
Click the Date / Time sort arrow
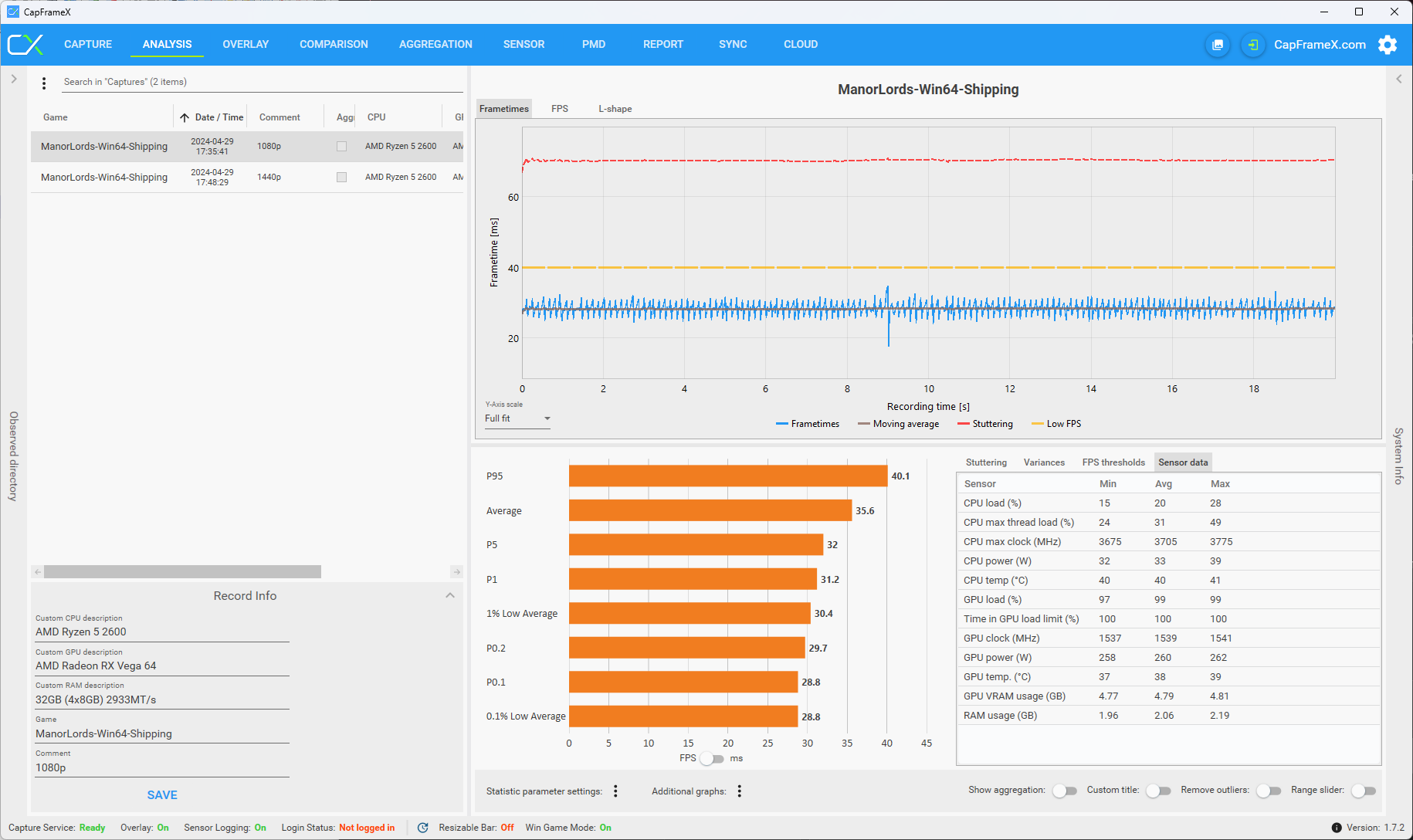(185, 117)
